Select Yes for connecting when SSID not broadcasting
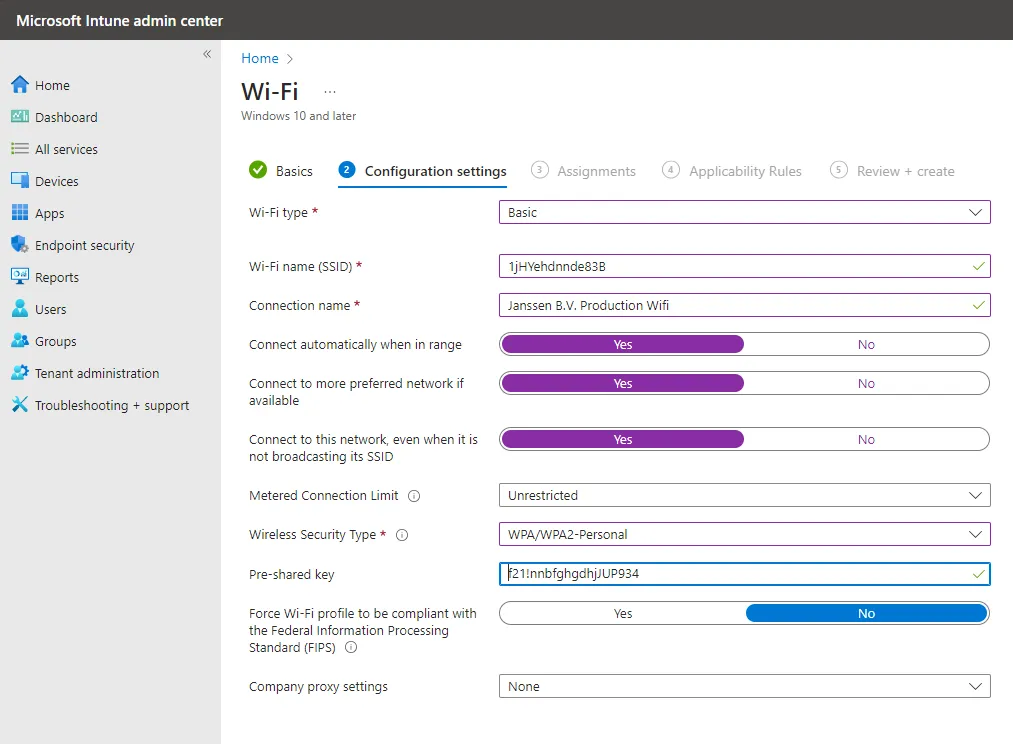The width and height of the screenshot is (1013, 744). (623, 439)
